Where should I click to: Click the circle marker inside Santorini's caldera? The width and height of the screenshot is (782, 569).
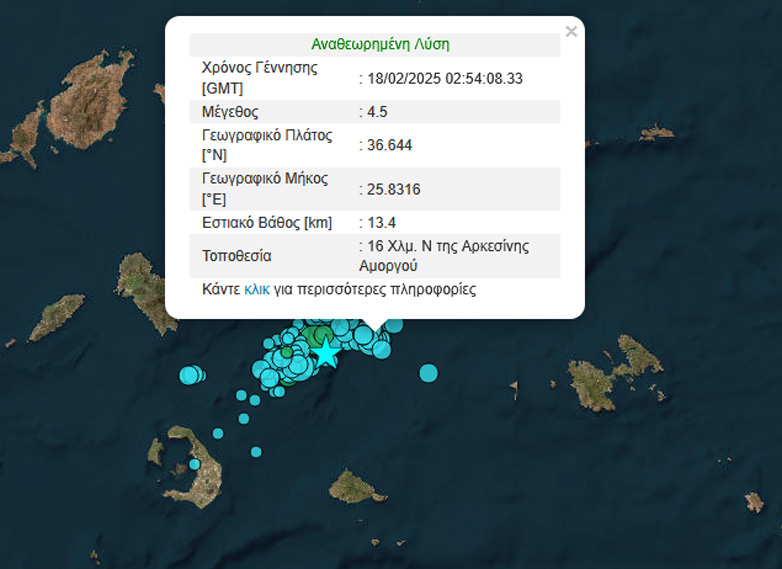195,464
